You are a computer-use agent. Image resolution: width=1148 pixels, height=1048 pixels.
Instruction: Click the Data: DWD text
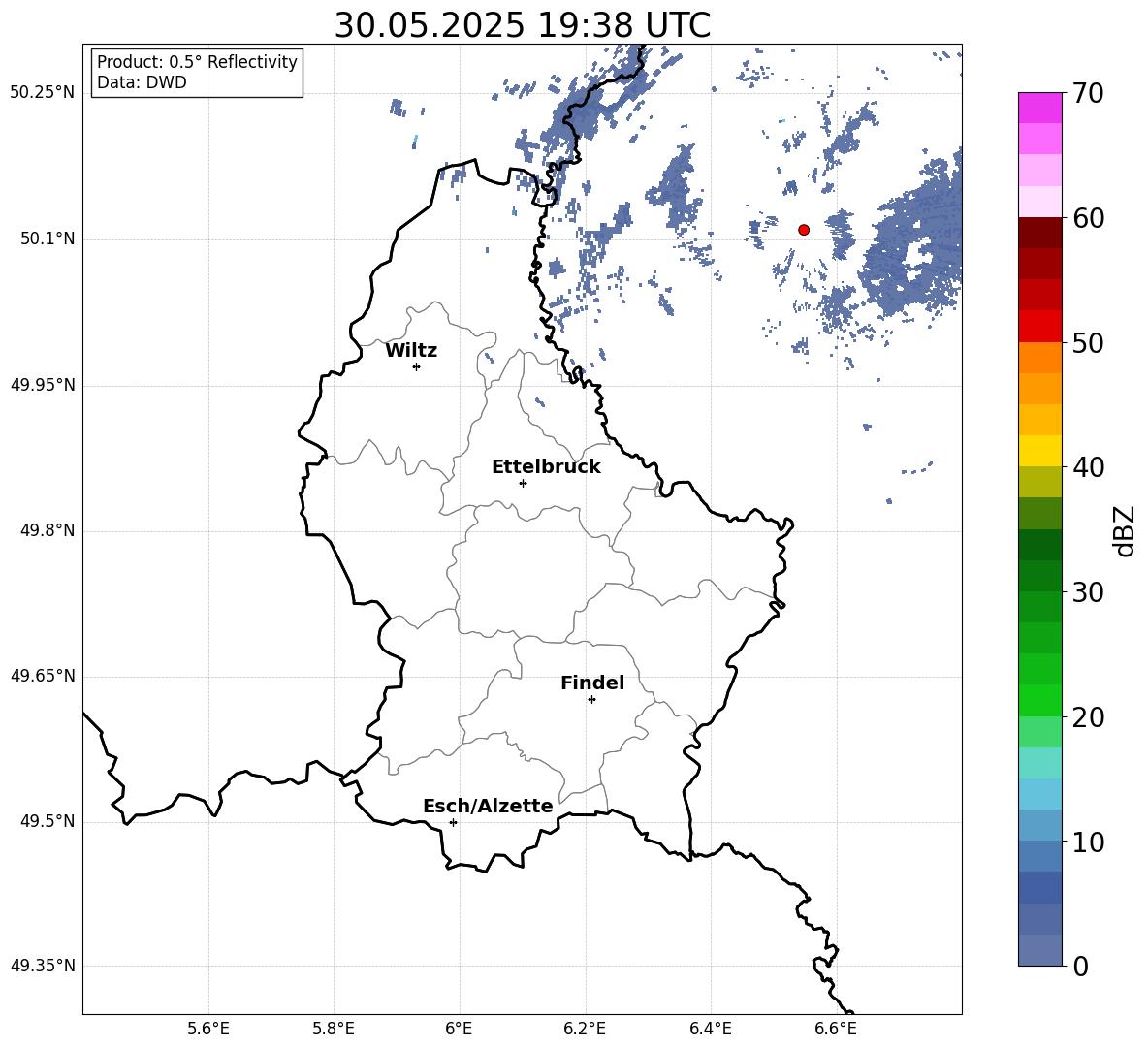pyautogui.click(x=142, y=82)
